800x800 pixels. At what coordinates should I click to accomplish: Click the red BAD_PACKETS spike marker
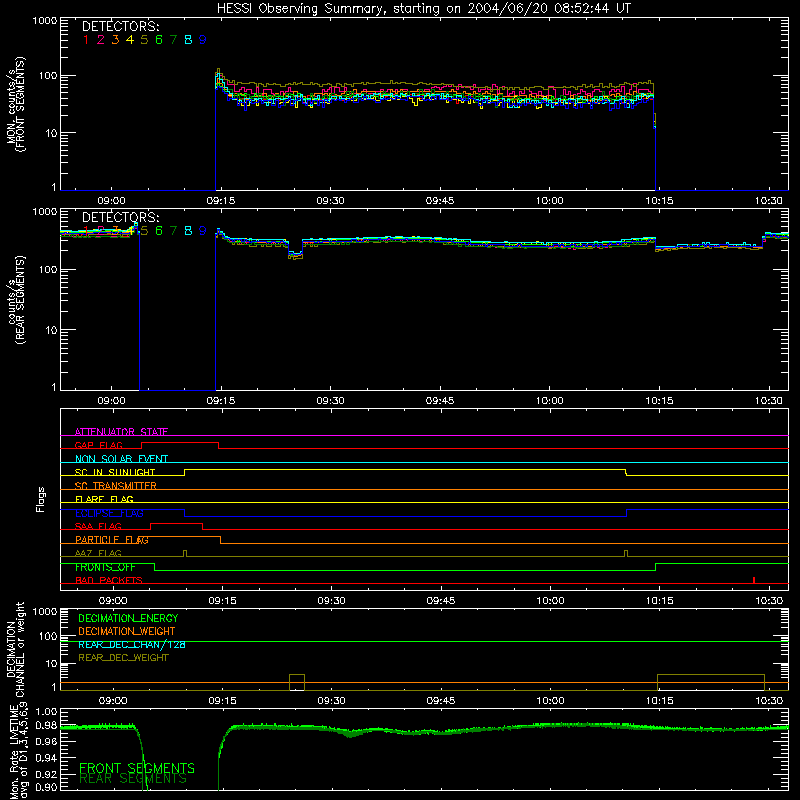754,580
